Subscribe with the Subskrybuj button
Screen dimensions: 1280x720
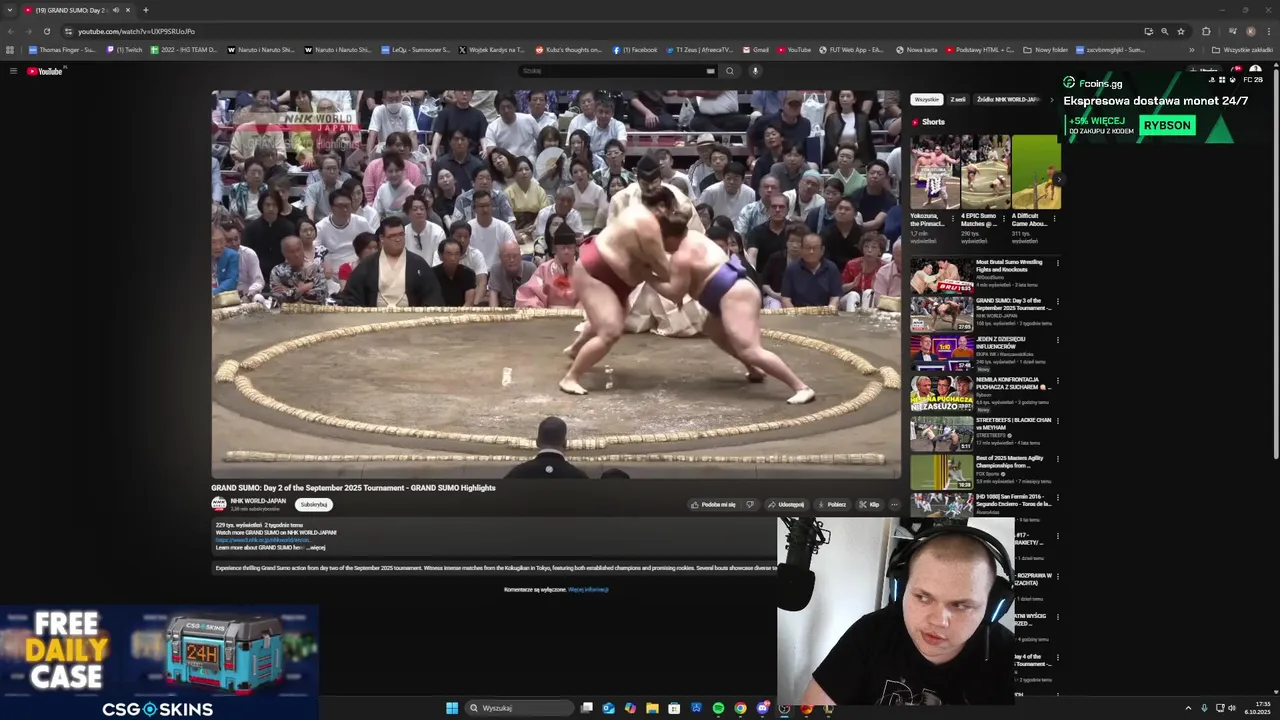(314, 504)
